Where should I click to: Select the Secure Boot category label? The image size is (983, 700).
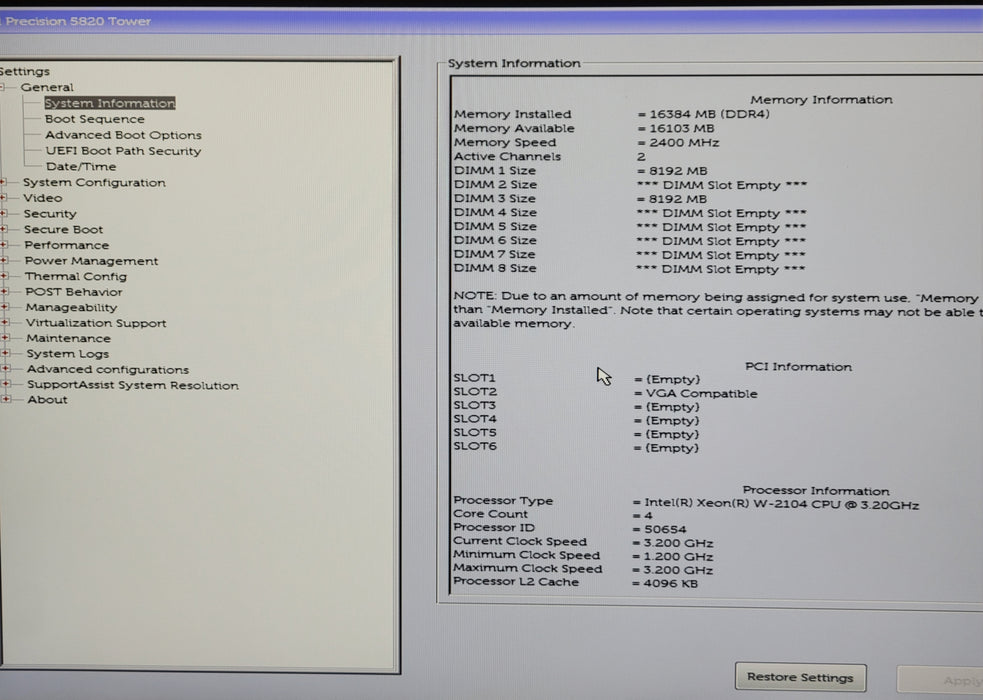click(63, 229)
